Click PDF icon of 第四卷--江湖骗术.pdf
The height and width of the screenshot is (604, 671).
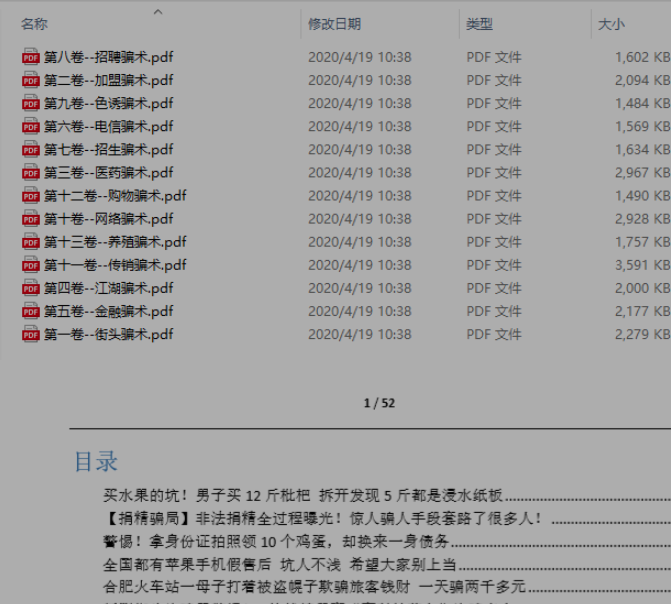[x=30, y=288]
